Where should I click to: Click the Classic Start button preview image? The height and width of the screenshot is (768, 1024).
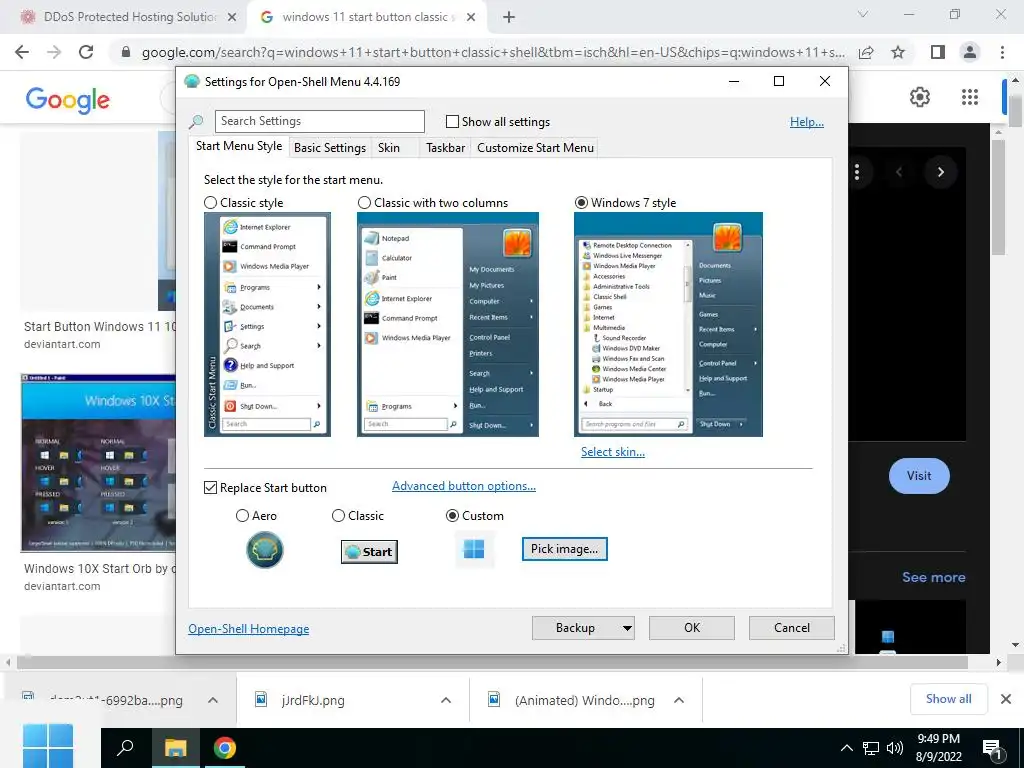(369, 552)
